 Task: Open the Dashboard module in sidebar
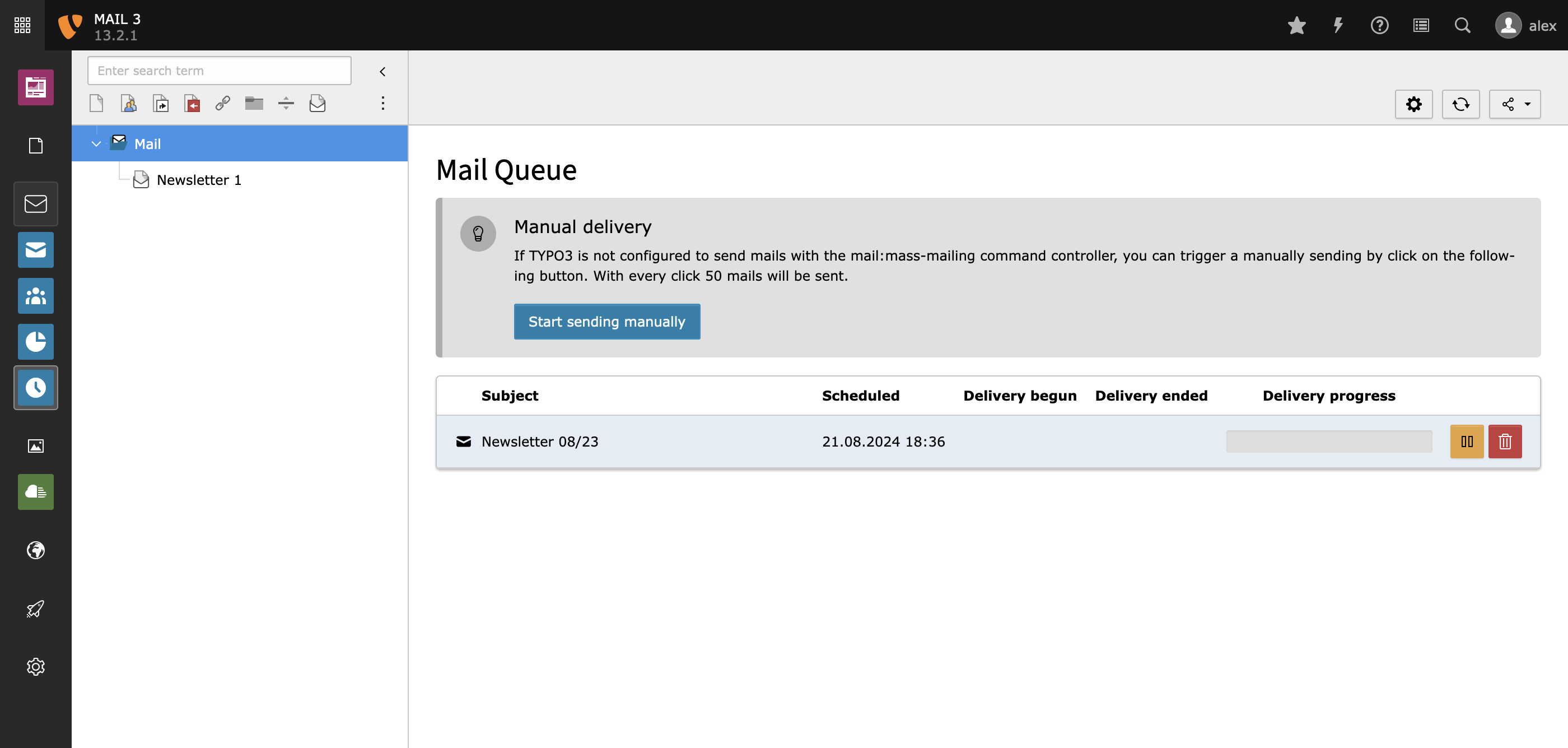tap(35, 87)
